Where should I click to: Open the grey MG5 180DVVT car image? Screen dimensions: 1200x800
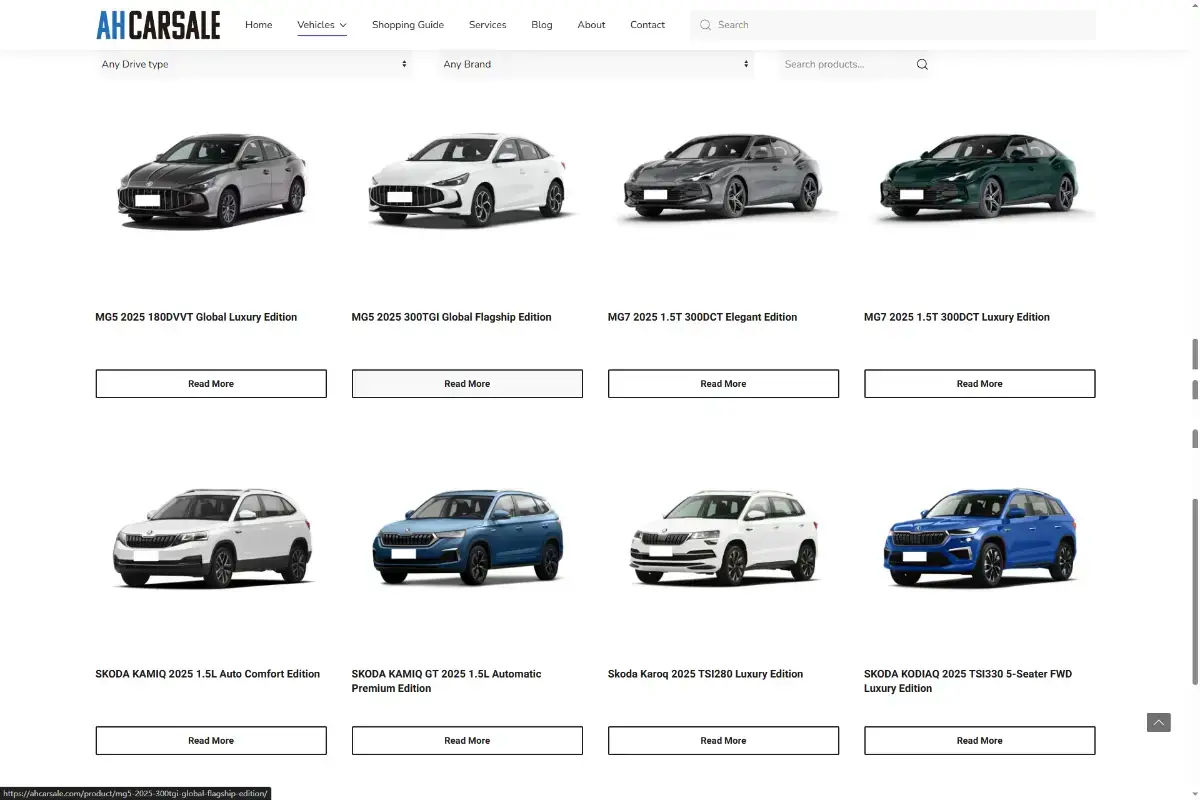pyautogui.click(x=211, y=180)
